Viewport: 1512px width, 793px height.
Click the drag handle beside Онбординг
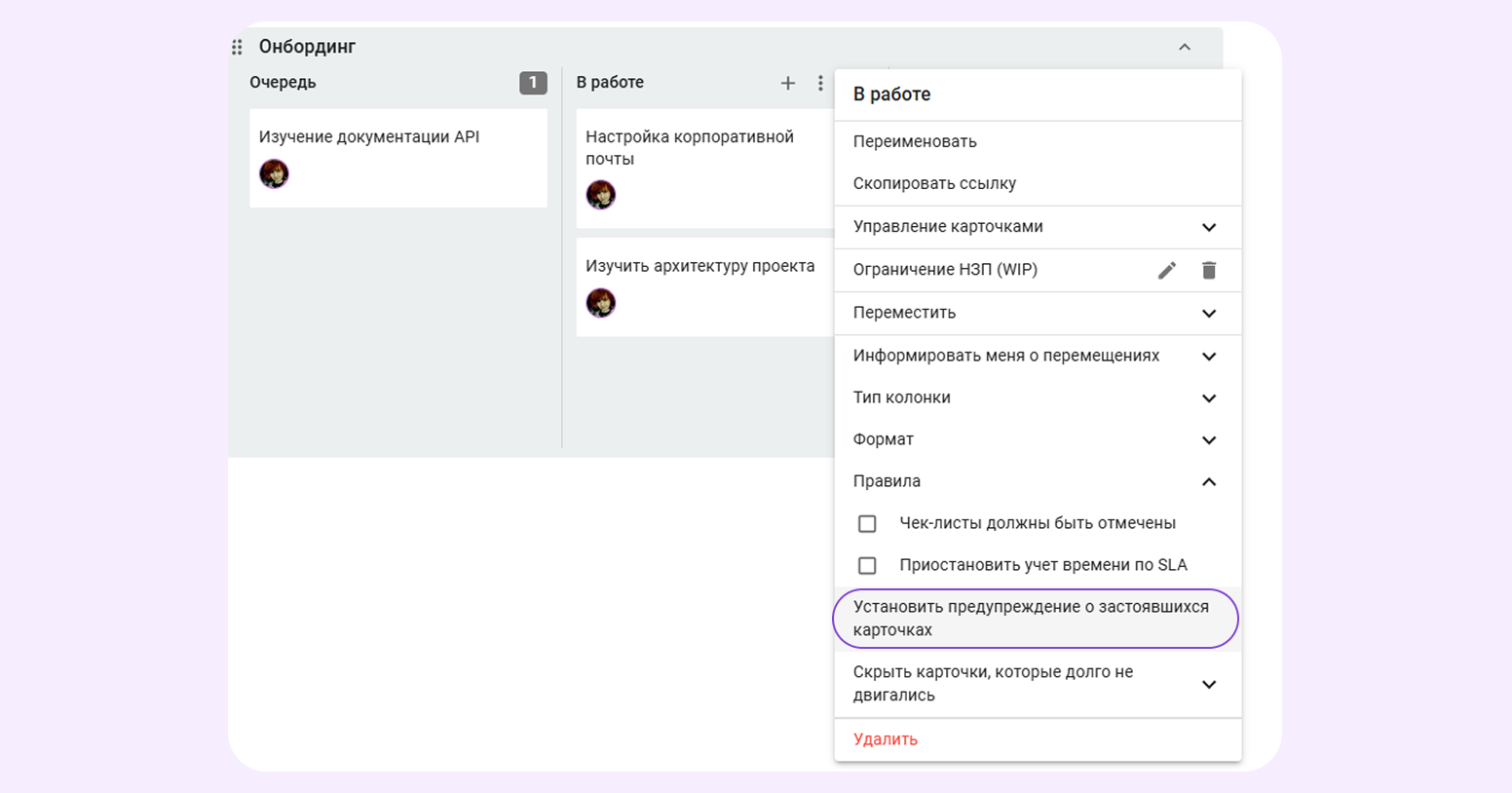(237, 47)
